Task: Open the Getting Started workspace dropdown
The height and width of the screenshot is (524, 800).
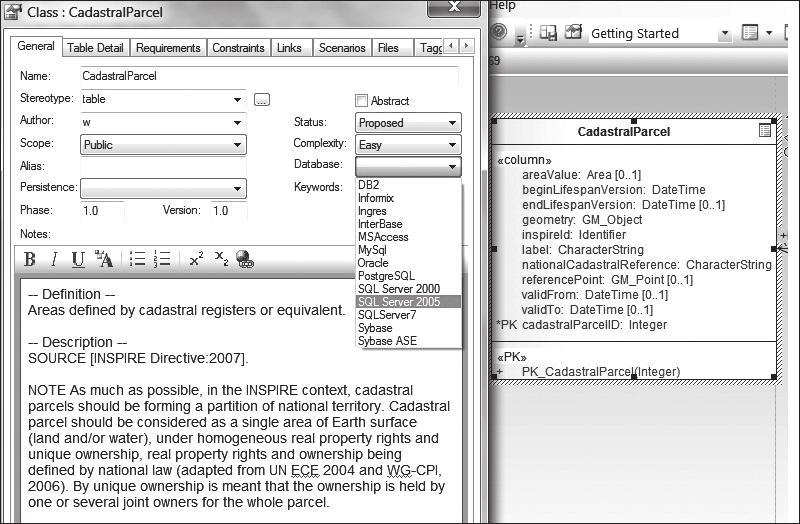Action: pos(724,34)
